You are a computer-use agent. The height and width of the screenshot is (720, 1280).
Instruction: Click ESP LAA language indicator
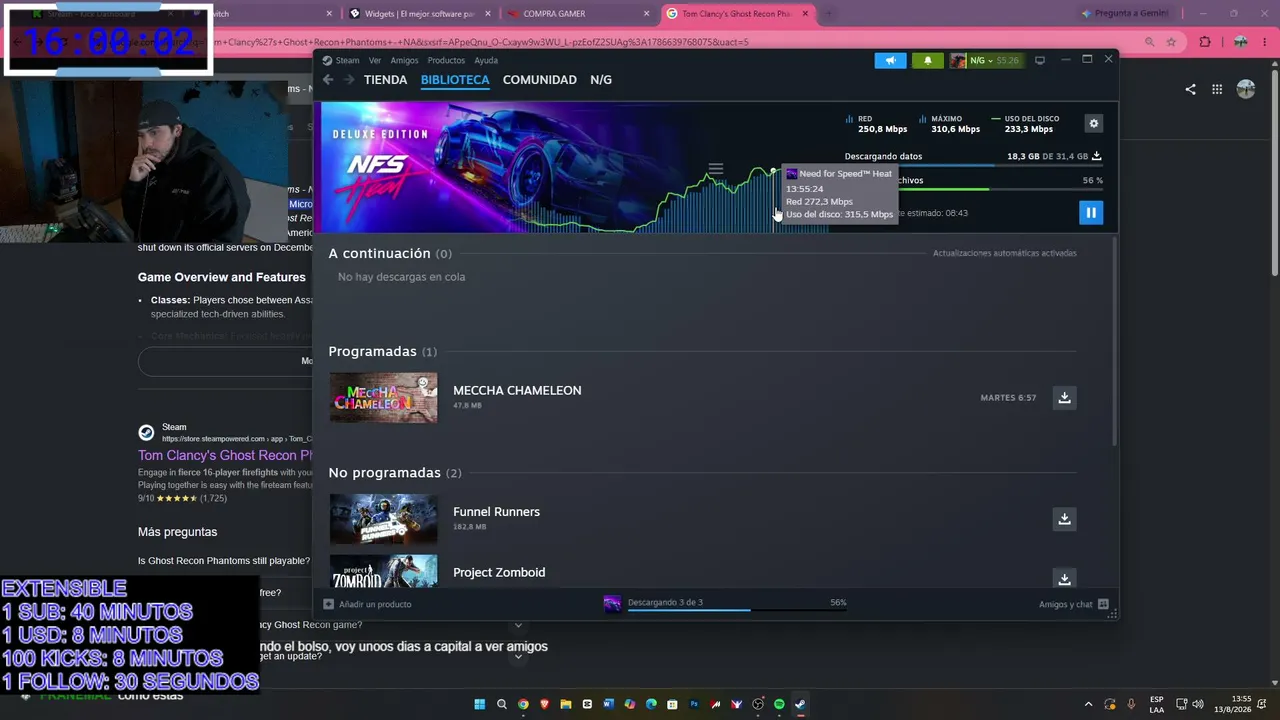[1156, 704]
